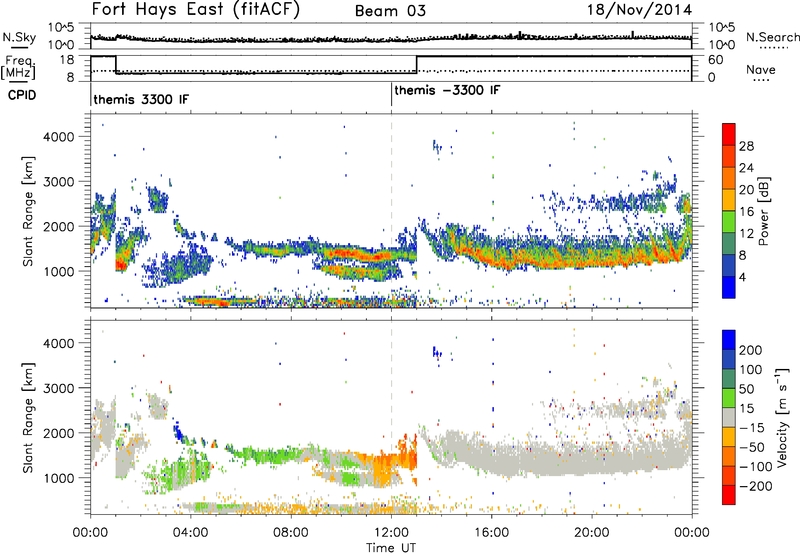Click 'Slant Range [km]' label of velocity panel

(x=28, y=417)
